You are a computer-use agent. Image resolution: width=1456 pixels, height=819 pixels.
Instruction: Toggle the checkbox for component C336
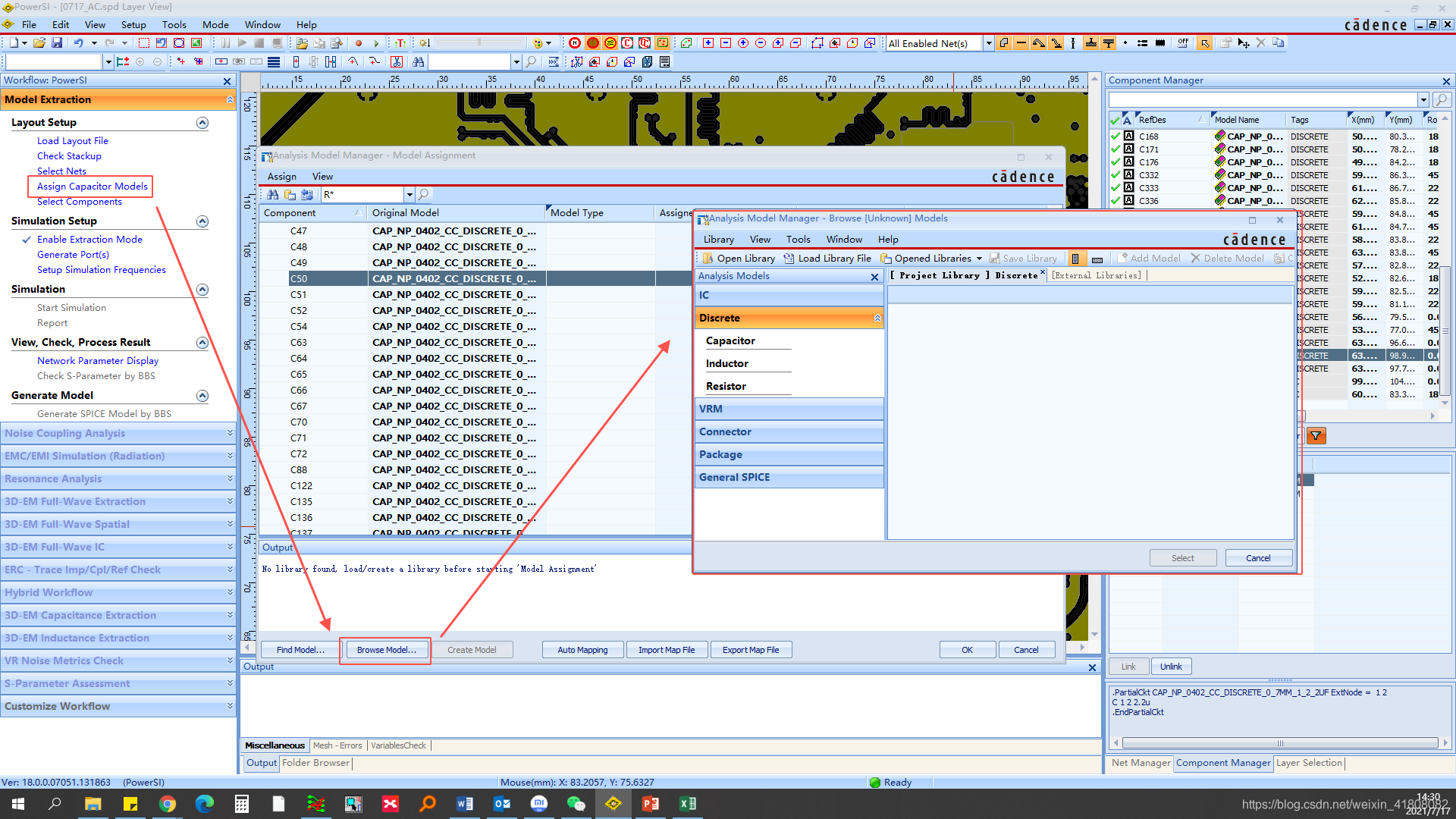[1115, 201]
